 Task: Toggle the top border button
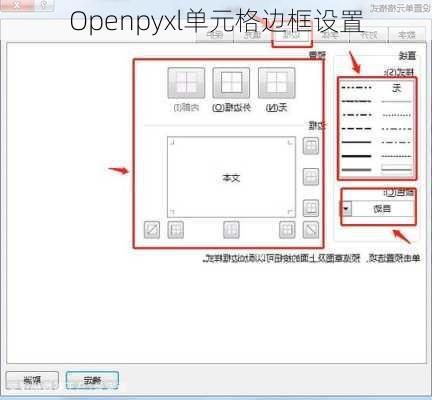click(x=311, y=146)
